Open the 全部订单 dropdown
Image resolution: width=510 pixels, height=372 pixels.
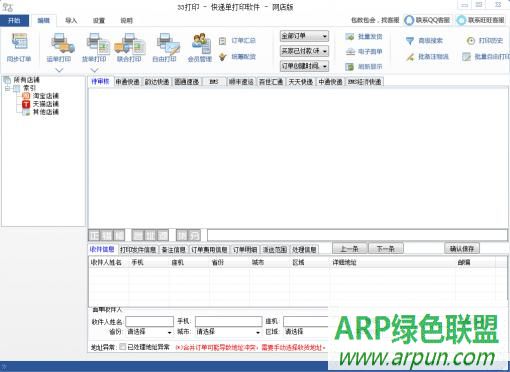[304, 36]
